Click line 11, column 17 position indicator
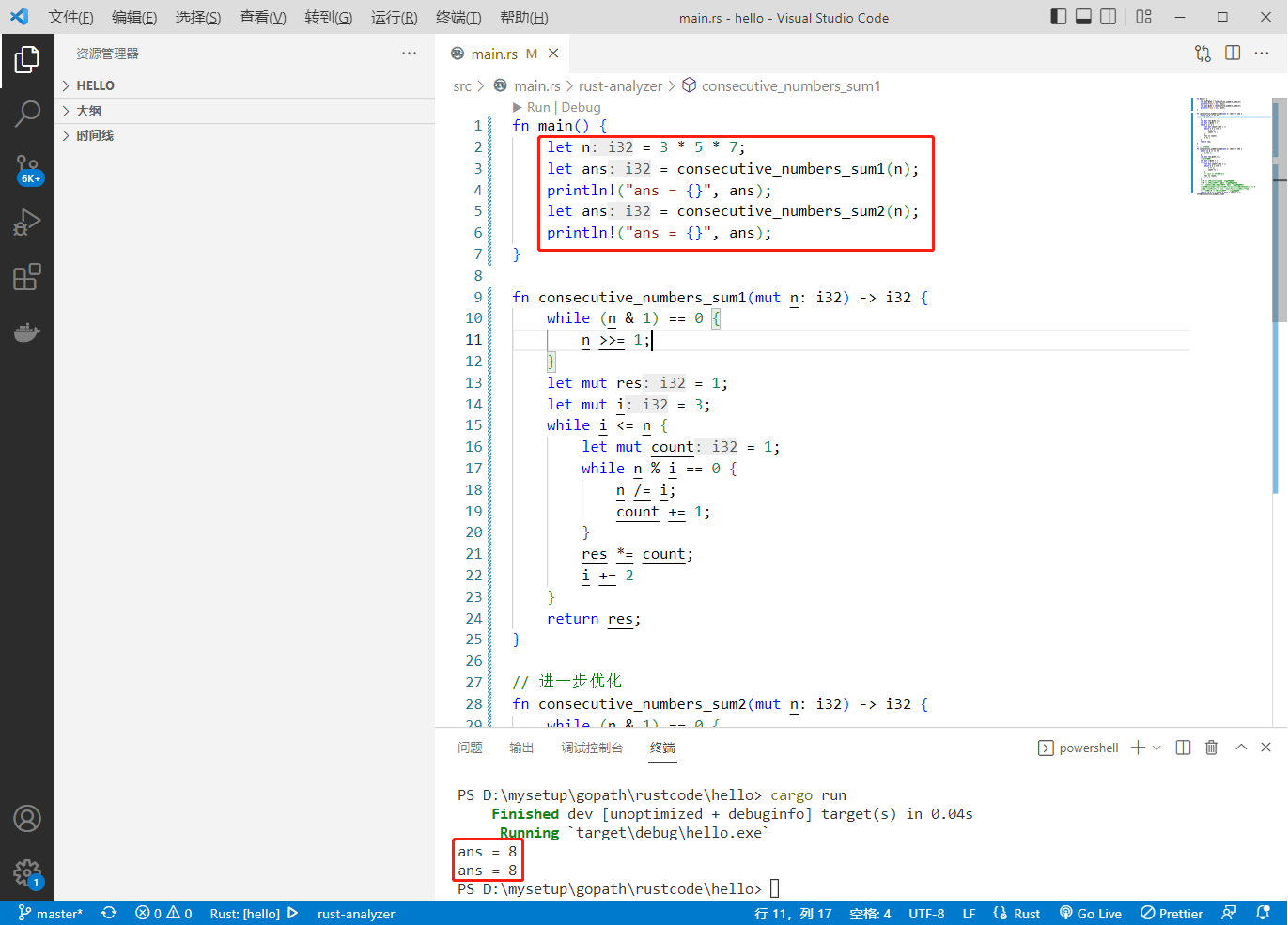 point(793,914)
